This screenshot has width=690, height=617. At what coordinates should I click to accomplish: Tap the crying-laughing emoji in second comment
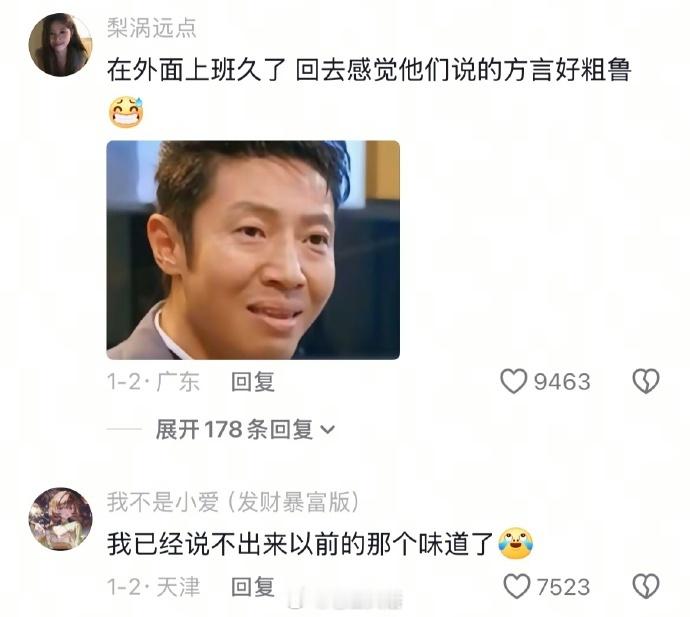(x=515, y=543)
